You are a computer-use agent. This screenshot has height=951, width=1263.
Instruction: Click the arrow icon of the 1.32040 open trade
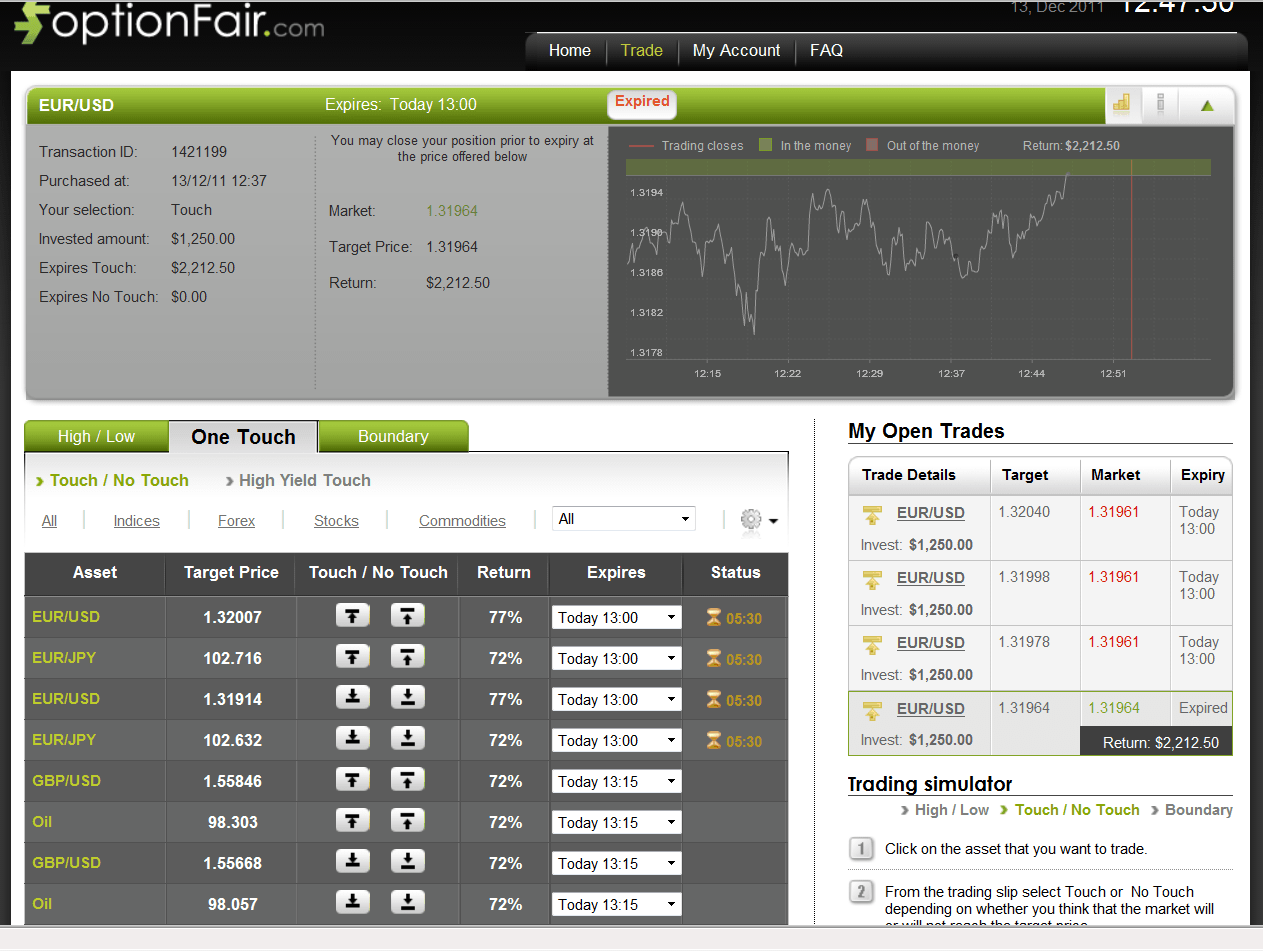click(873, 514)
